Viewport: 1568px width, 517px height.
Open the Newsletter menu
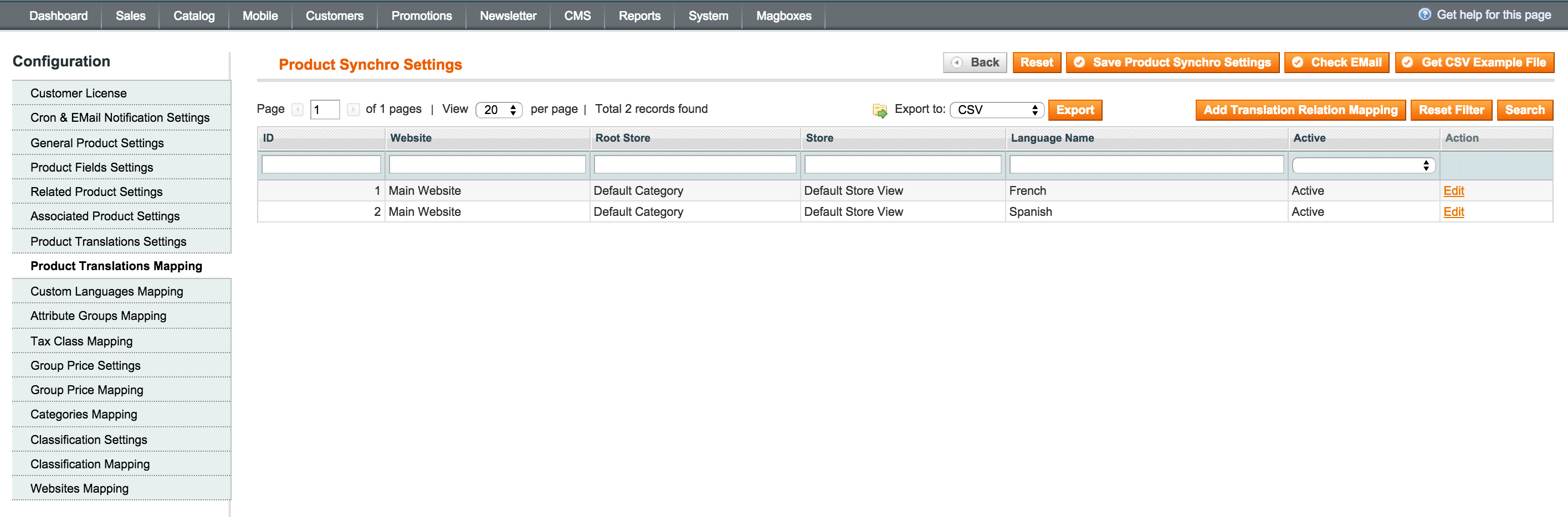[508, 16]
